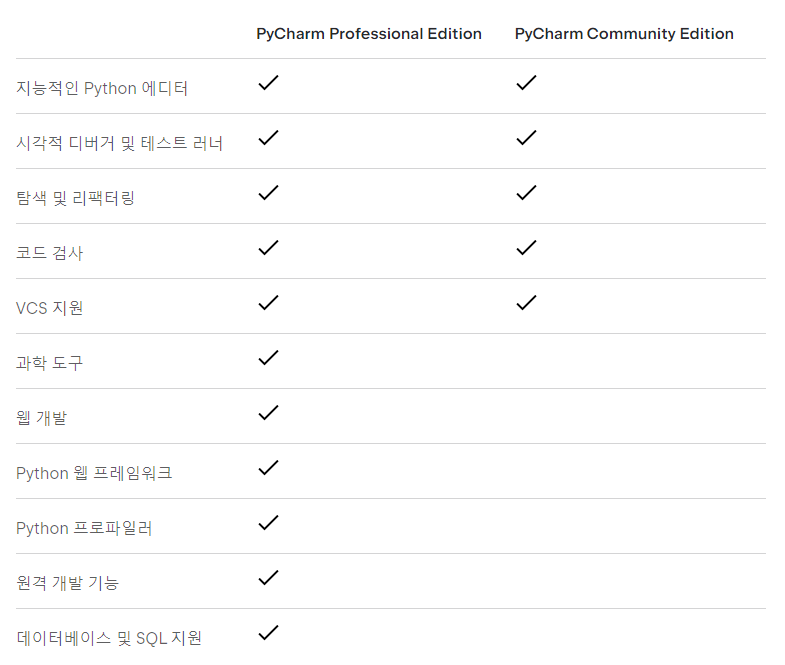785x665 pixels.
Task: Select the PyCharm Professional Edition column header
Action: (x=369, y=34)
